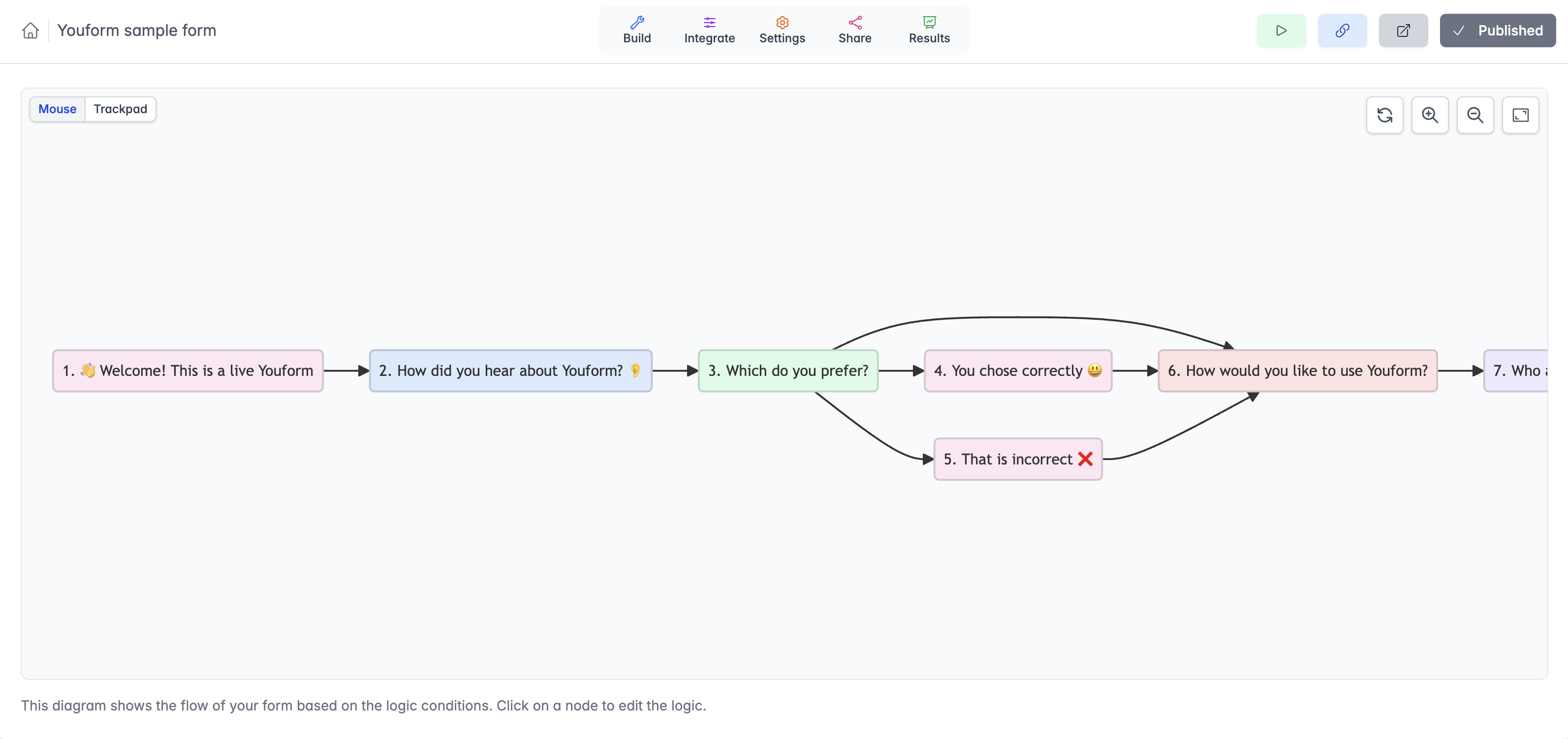Screen dimensions: 1568x739
Task: Open the form in a new window
Action: tap(1403, 31)
